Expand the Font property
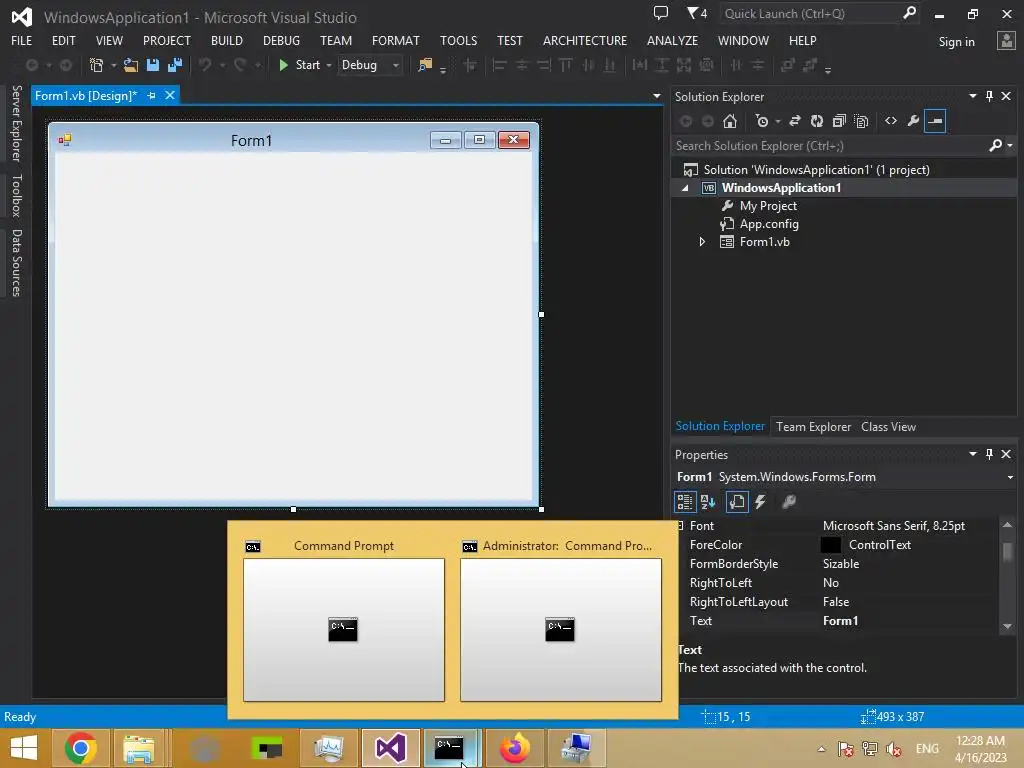Viewport: 1024px width, 768px height. pyautogui.click(x=680, y=526)
